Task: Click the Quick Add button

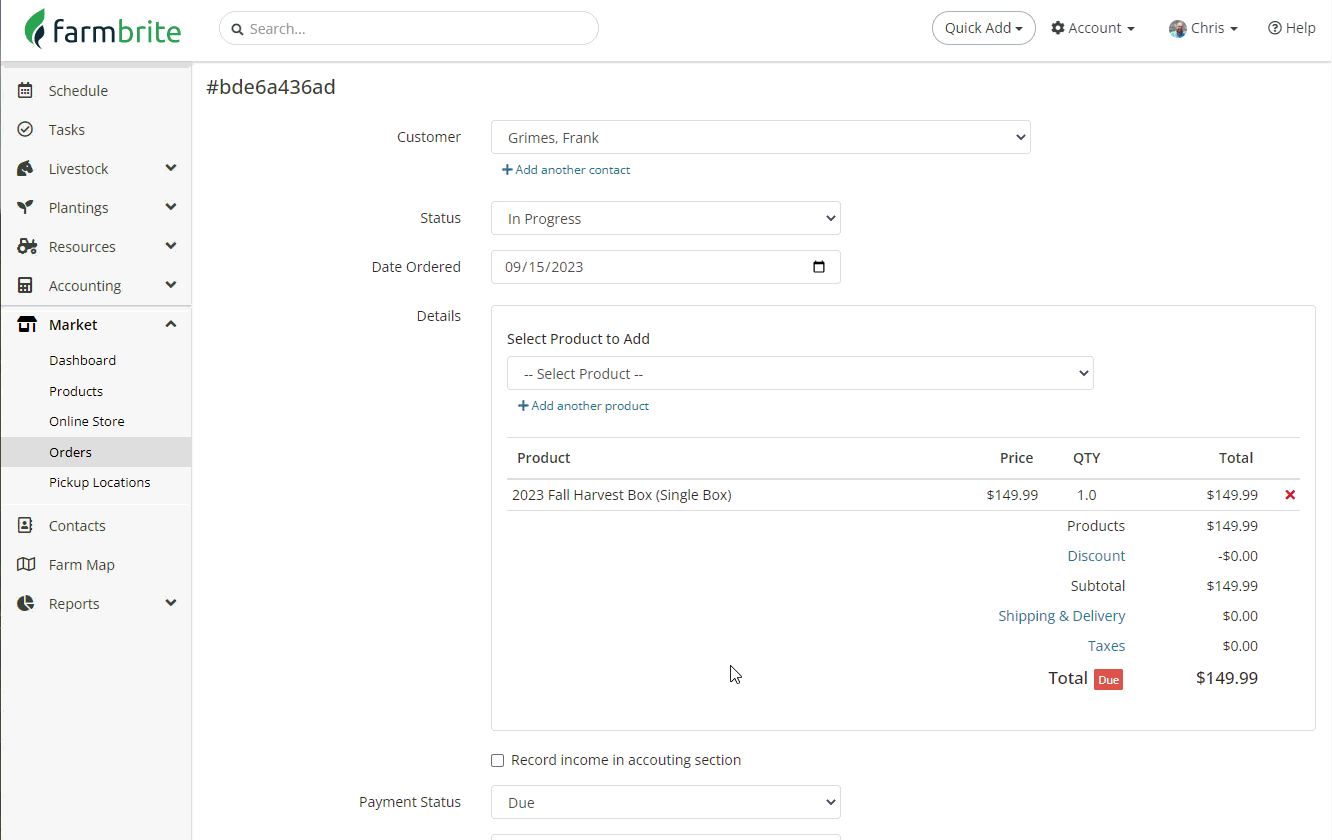Action: [x=983, y=29]
